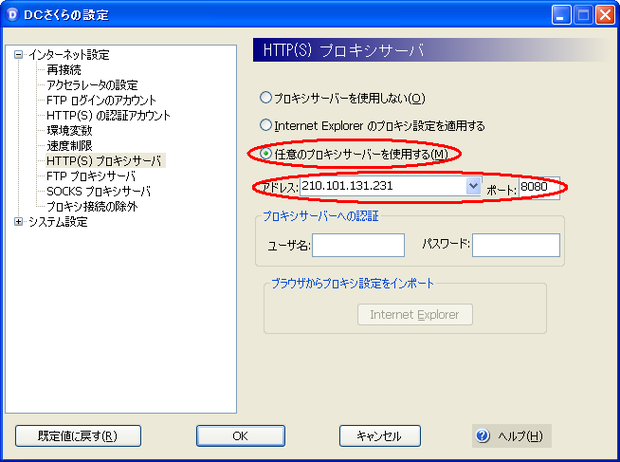
Task: Minimize the DCさくらの設定 window
Action: pyautogui.click(x=561, y=15)
